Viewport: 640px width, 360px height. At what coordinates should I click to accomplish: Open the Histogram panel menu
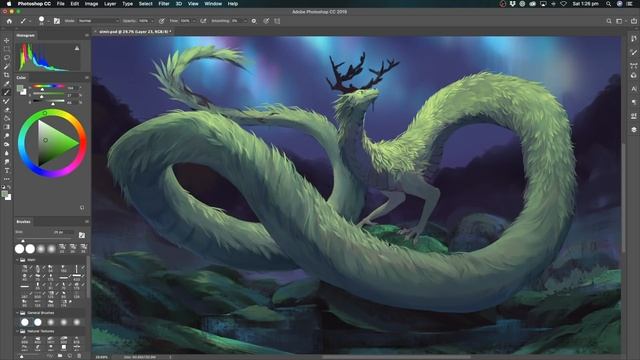point(87,36)
